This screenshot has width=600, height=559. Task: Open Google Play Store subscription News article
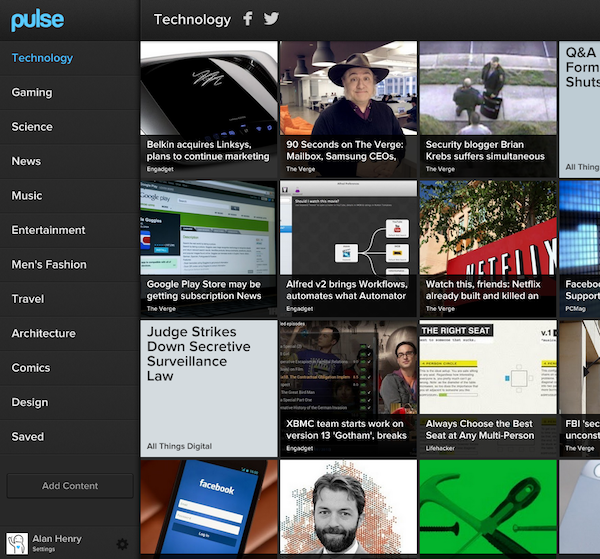coord(209,249)
